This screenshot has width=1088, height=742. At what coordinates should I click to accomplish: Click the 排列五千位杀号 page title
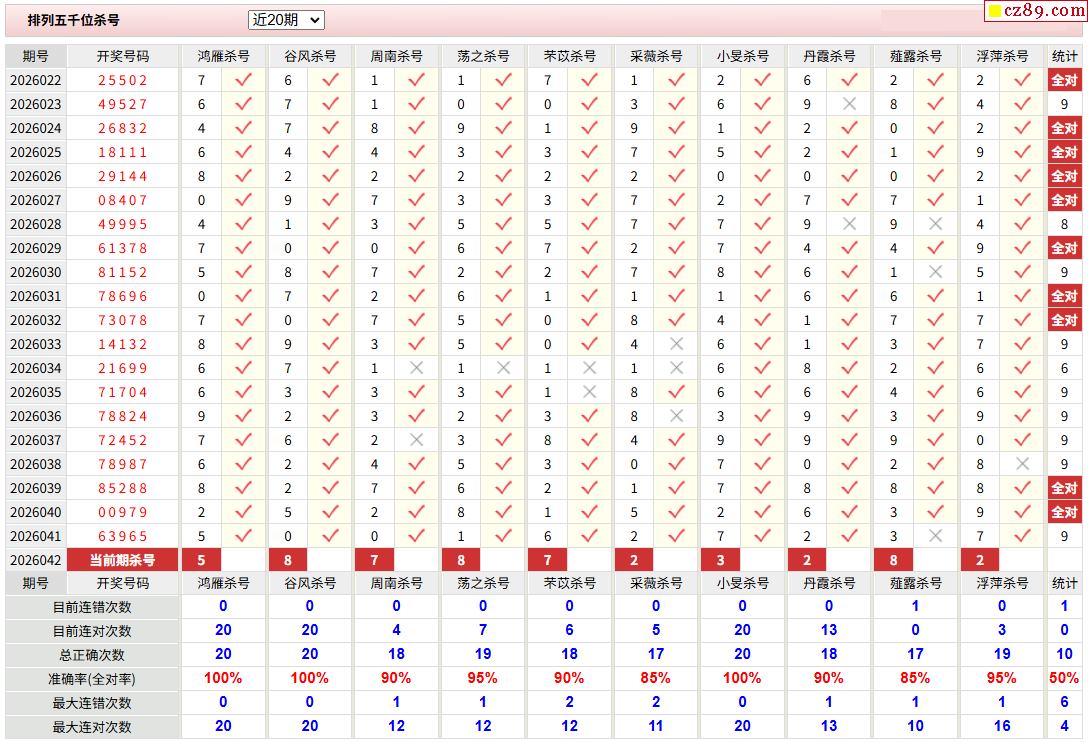(73, 20)
